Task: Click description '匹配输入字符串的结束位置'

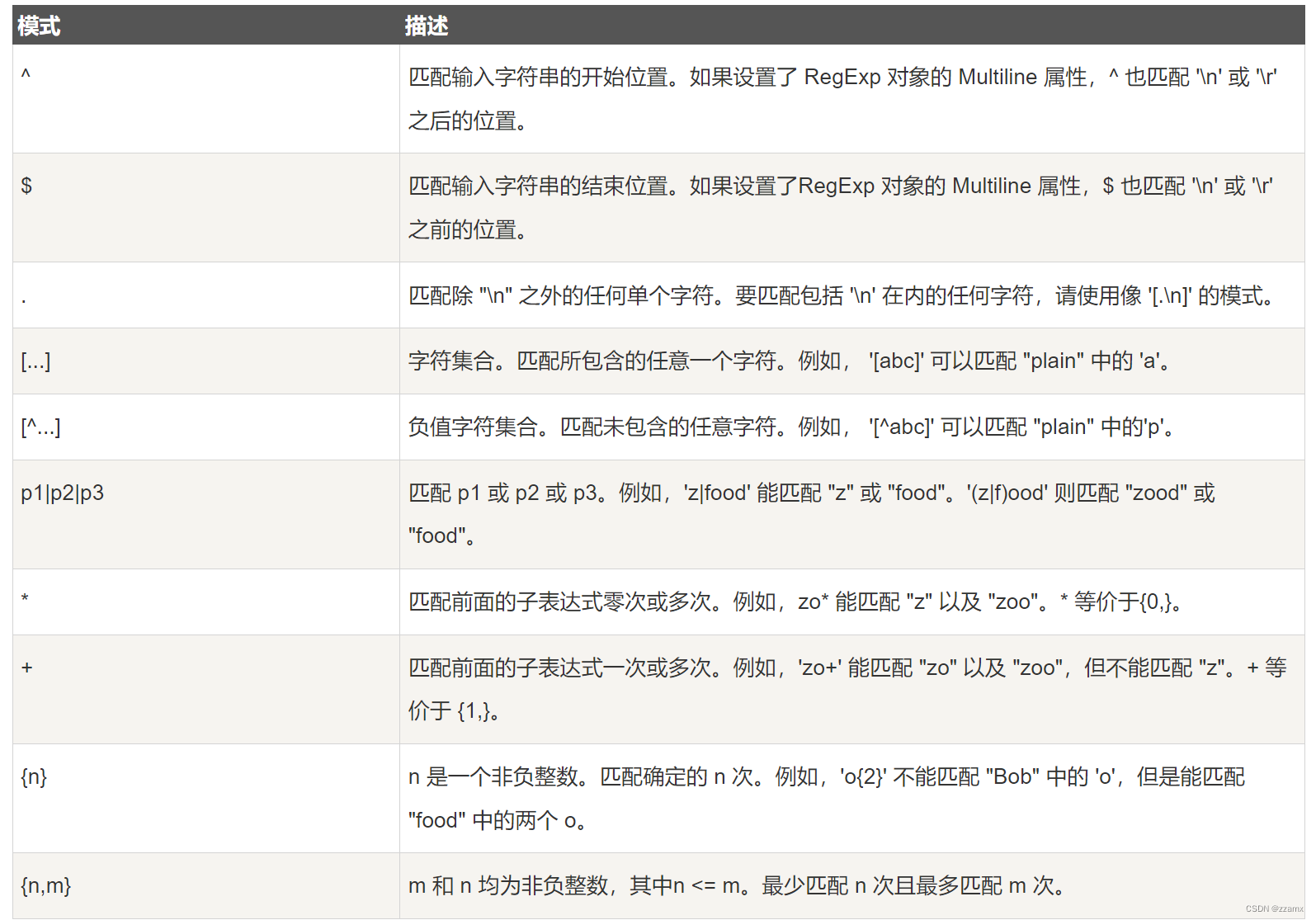Action: (852, 208)
